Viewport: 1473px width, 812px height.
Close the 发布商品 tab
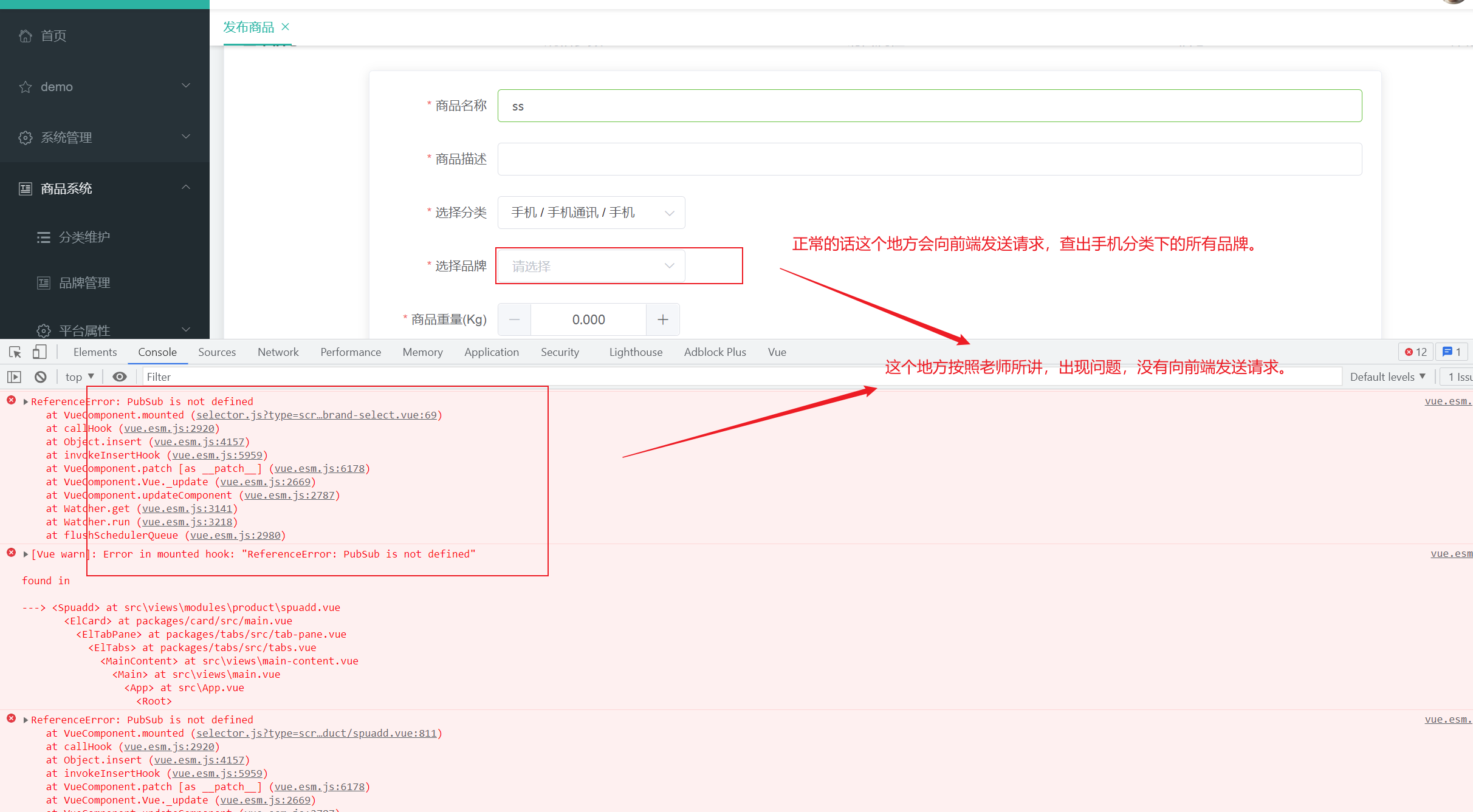click(x=286, y=27)
